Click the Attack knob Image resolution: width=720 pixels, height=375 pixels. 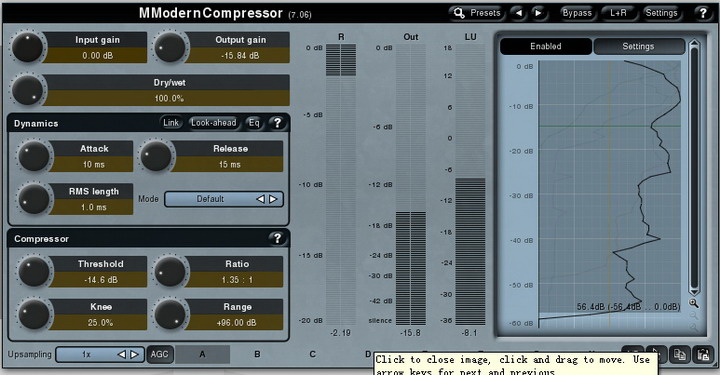coord(34,156)
